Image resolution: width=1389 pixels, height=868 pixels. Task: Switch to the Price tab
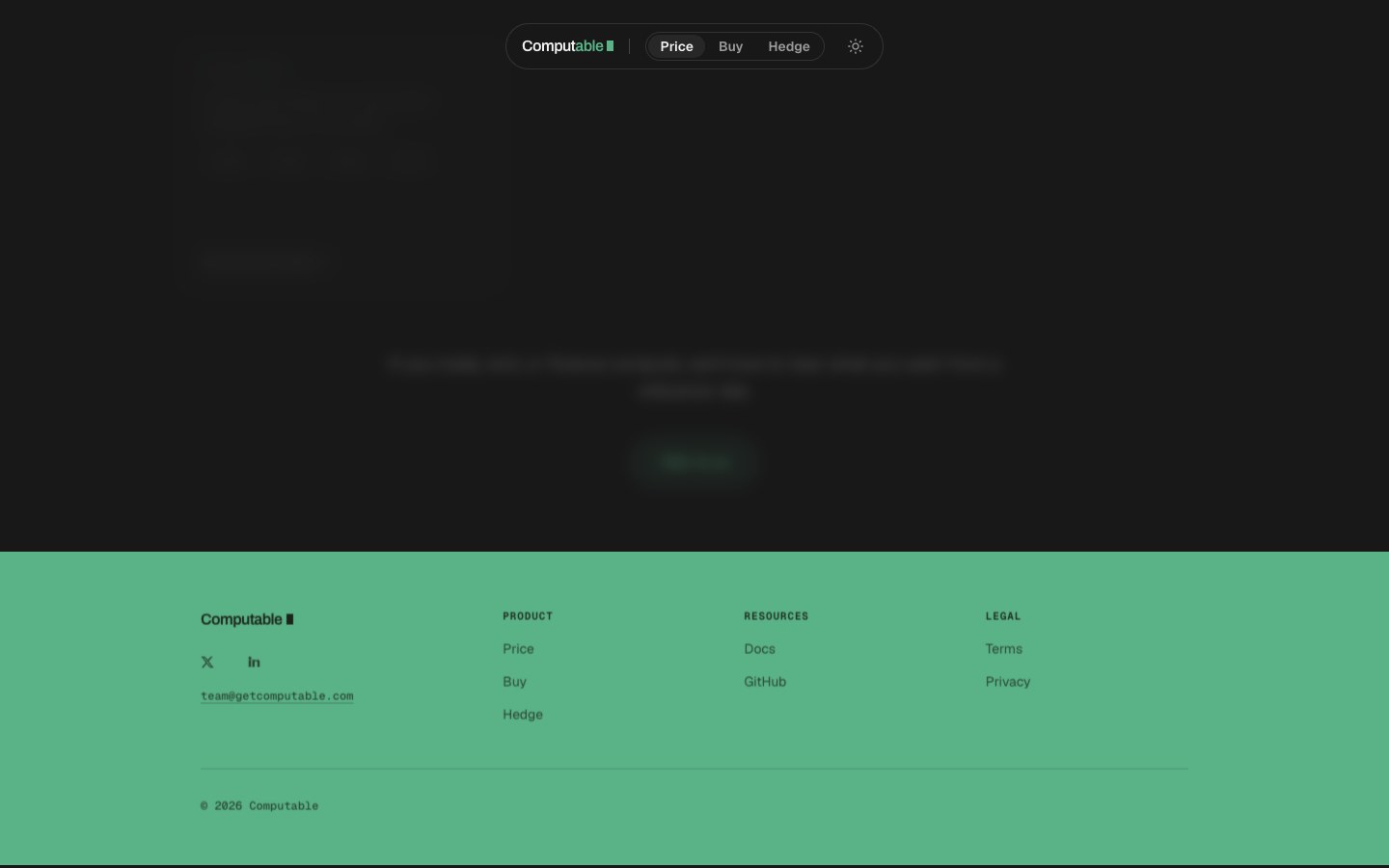tap(676, 46)
